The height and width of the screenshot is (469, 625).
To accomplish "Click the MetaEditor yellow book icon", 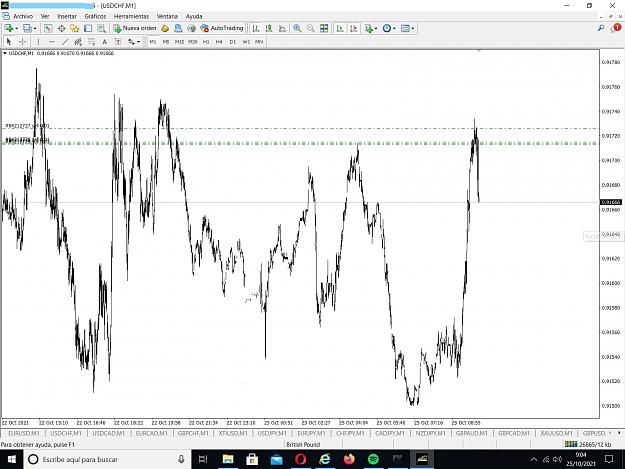I will pyautogui.click(x=165, y=28).
